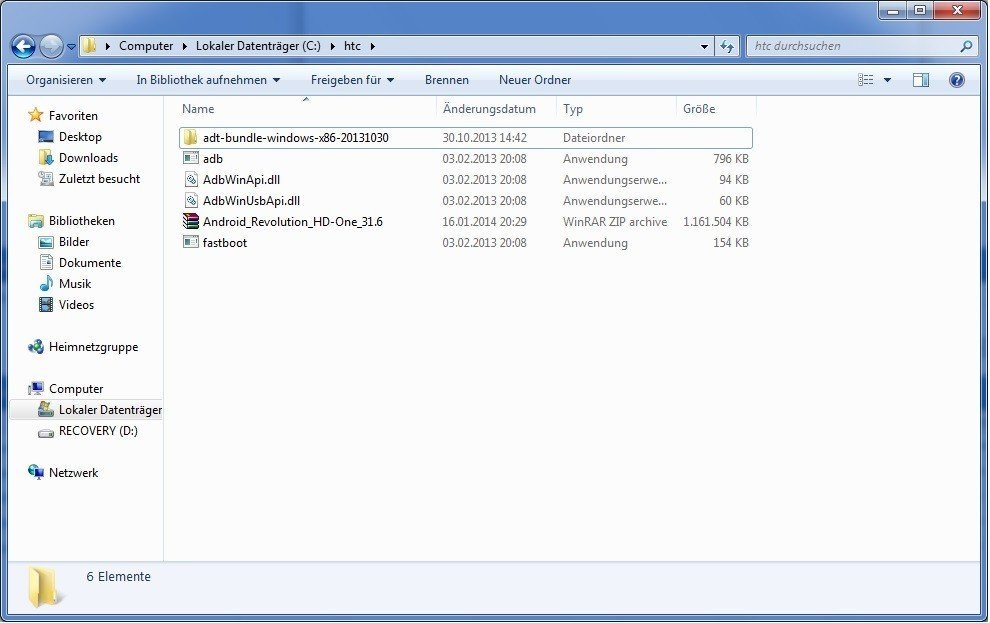The image size is (990, 623).
Task: Open 'Zuletzt besucht' in Favoriten
Action: (x=99, y=179)
